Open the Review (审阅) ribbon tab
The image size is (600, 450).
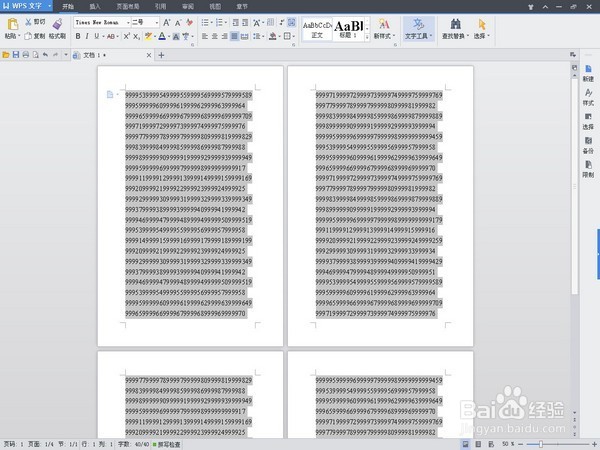coord(188,7)
